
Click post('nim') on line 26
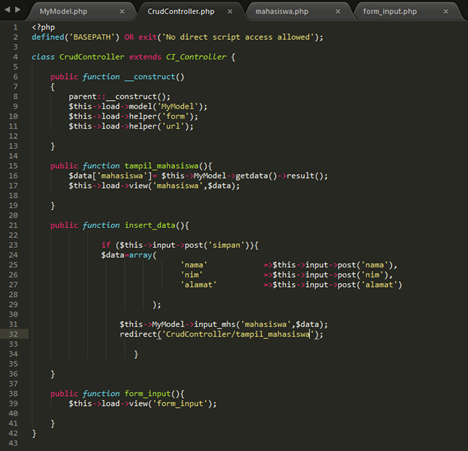pyautogui.click(x=363, y=275)
